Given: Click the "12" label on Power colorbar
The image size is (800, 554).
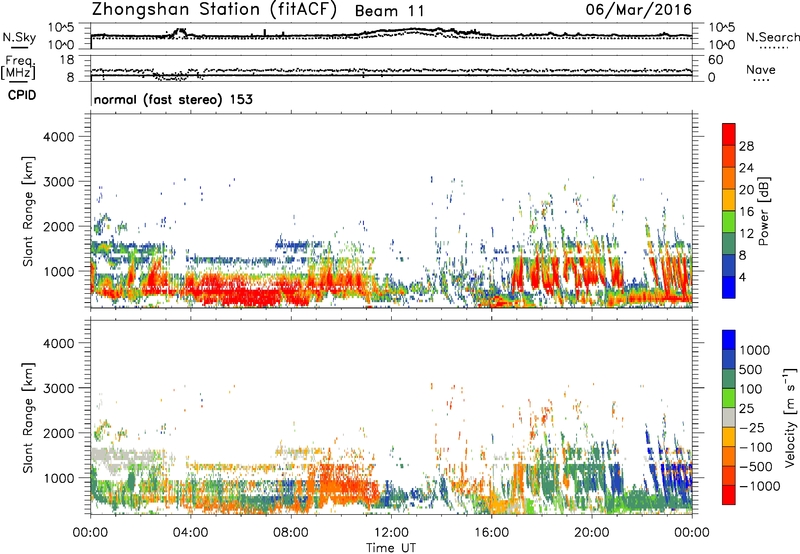Looking at the screenshot, I should (746, 234).
